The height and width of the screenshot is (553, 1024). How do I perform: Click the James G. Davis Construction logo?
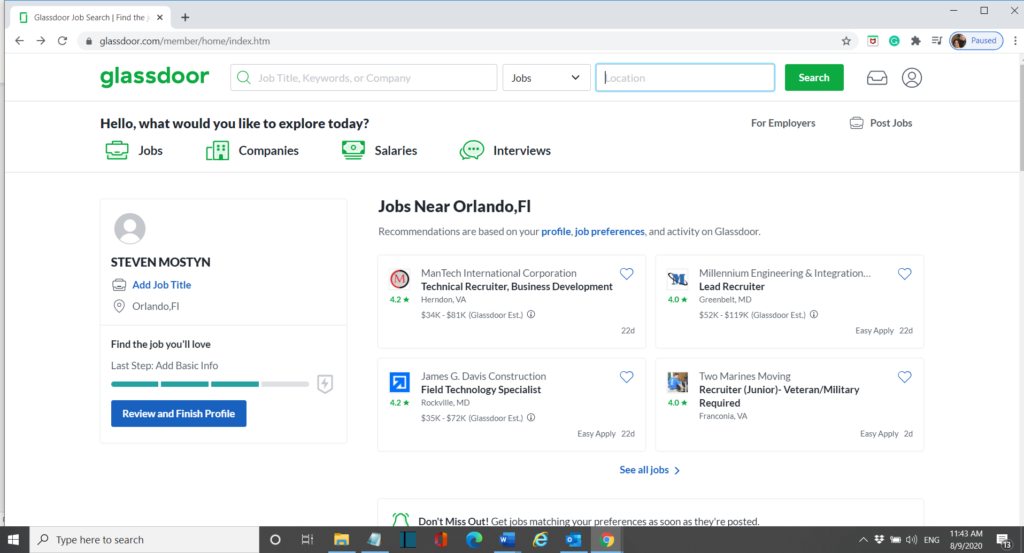tap(400, 382)
